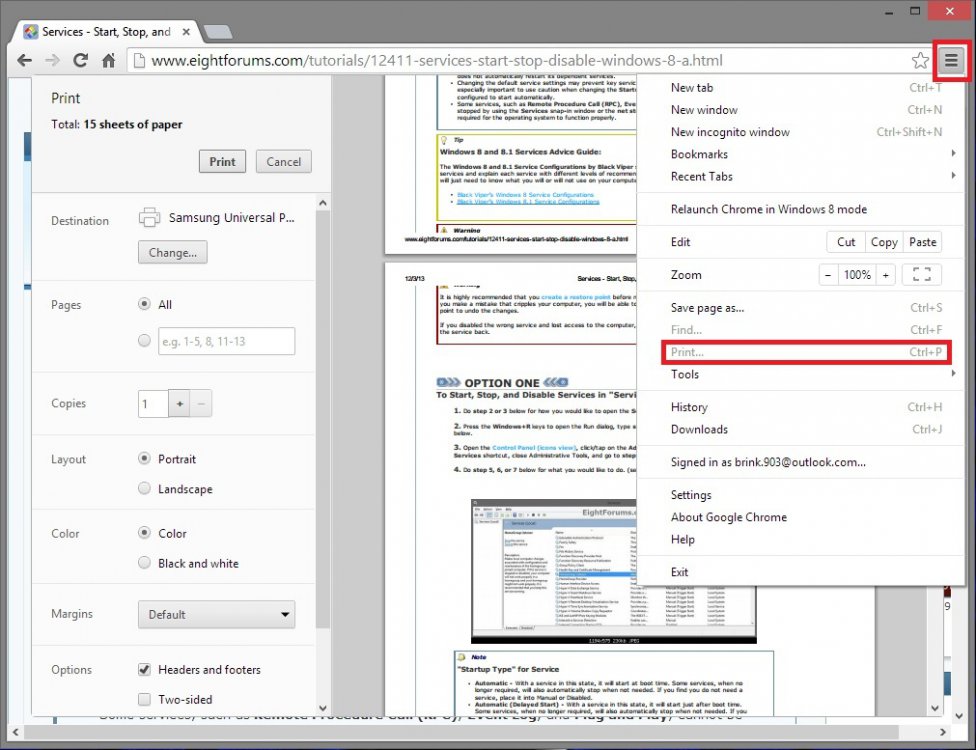Select the custom page range radio button
Viewport: 976px width, 750px height.
coord(144,340)
